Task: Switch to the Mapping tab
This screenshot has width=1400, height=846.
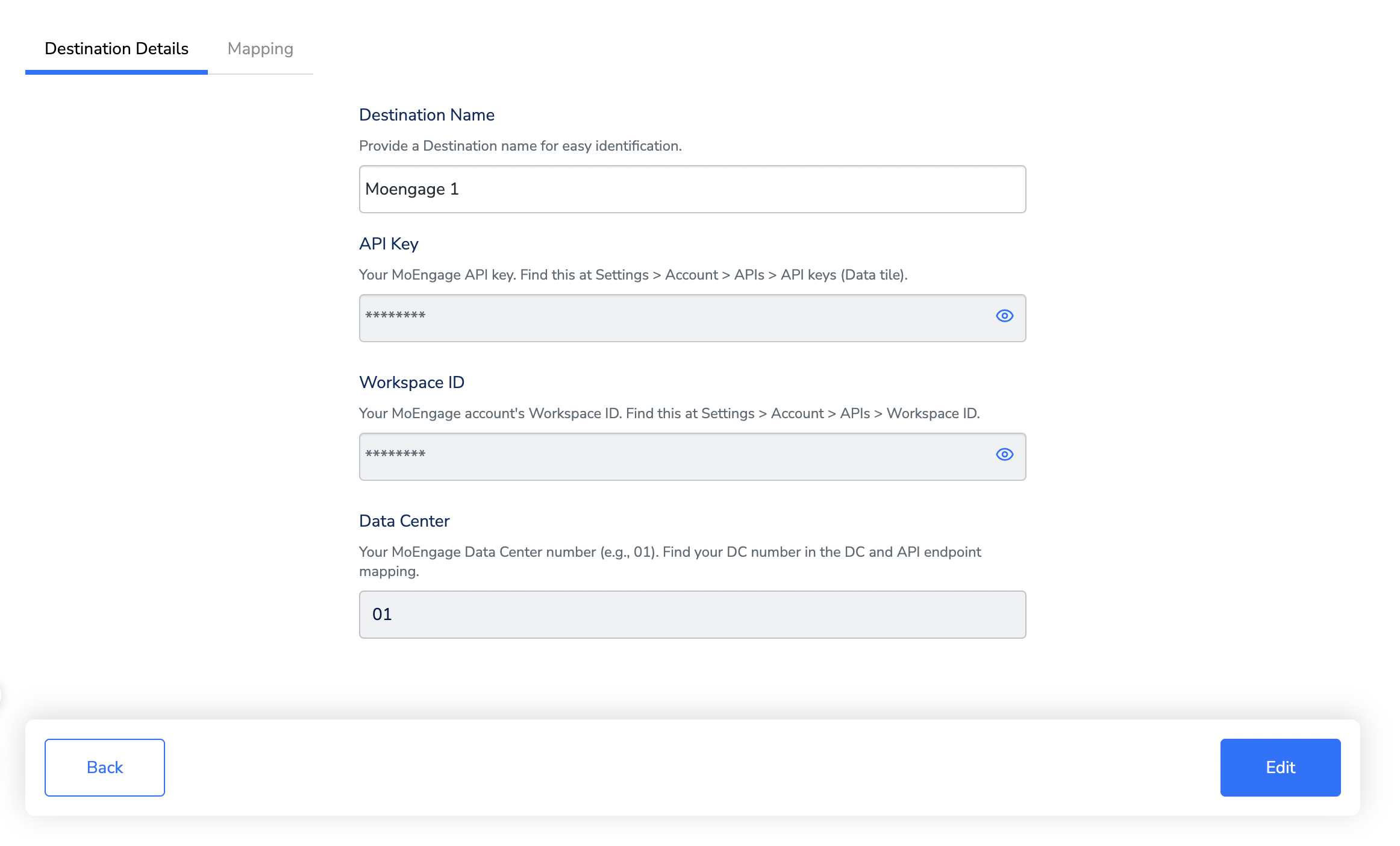Action: (260, 48)
